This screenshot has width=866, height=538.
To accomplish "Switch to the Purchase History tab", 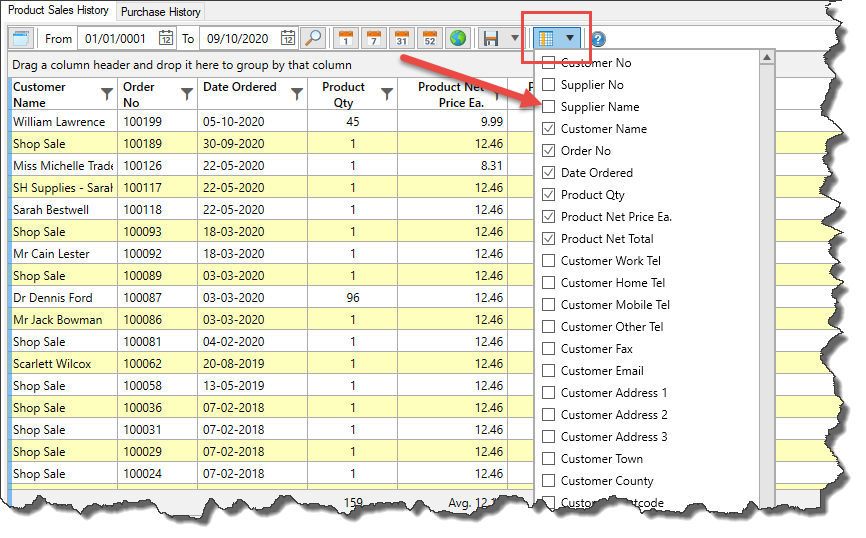I will tap(161, 12).
